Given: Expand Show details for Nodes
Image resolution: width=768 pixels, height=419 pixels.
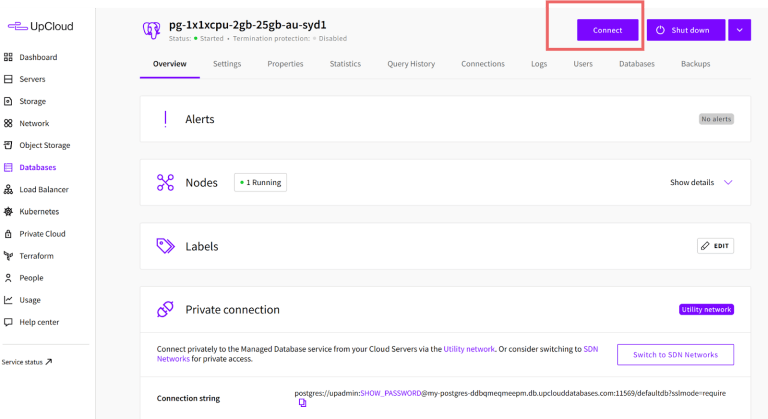Looking at the screenshot, I should point(701,182).
